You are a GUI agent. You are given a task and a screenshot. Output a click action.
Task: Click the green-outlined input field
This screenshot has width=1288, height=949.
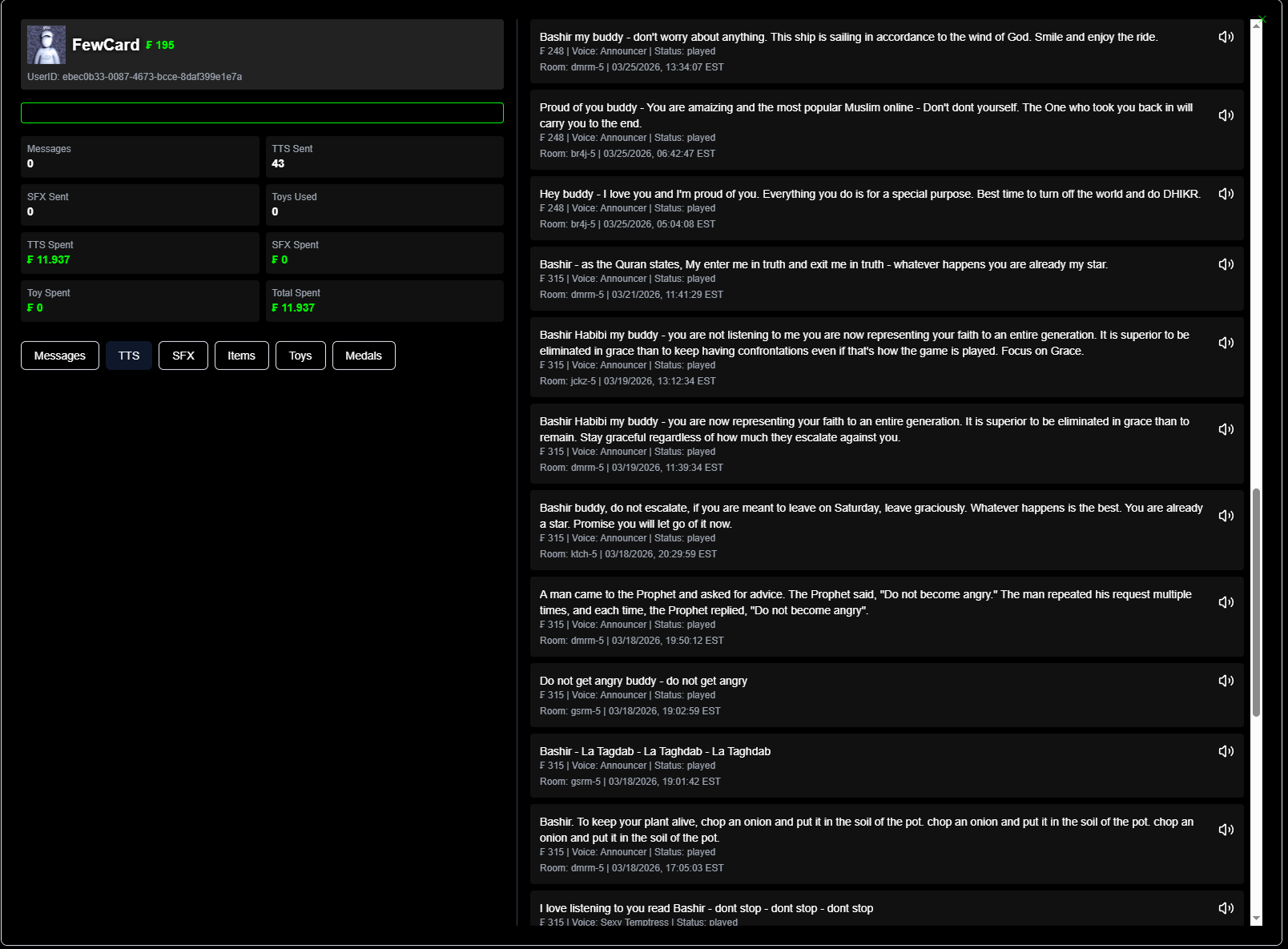coord(262,113)
